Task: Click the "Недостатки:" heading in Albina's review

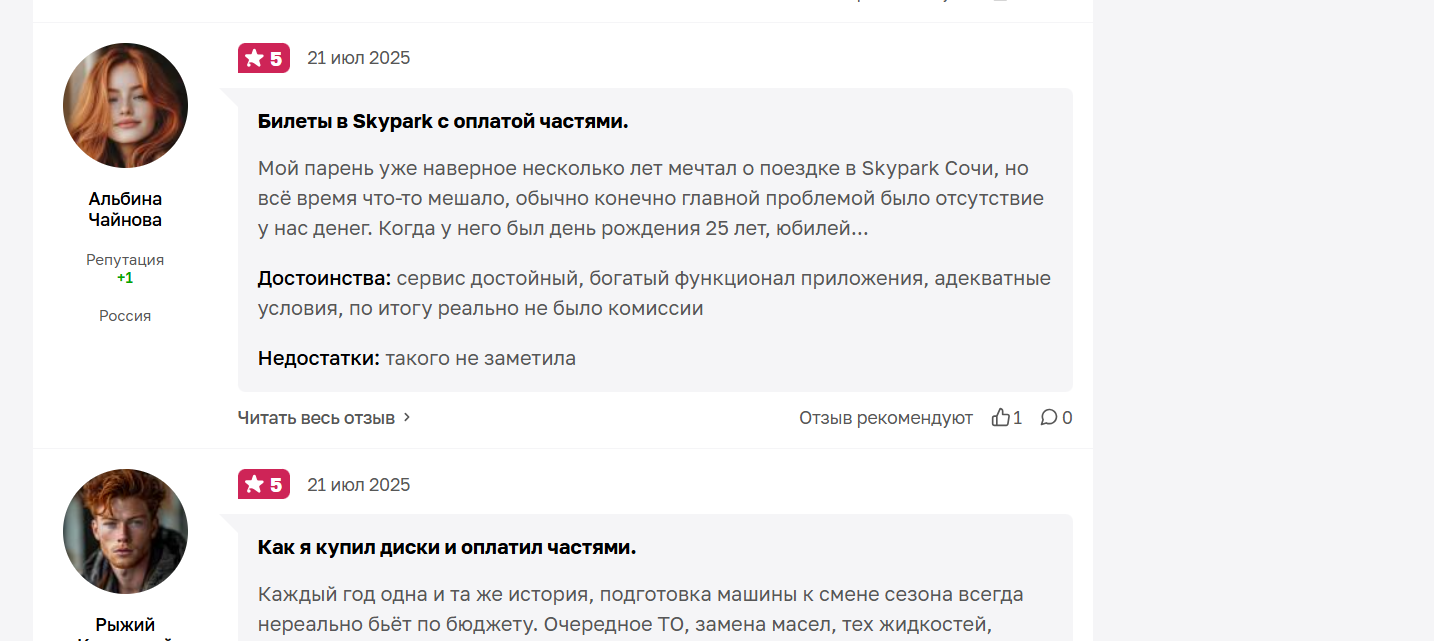Action: pos(319,358)
